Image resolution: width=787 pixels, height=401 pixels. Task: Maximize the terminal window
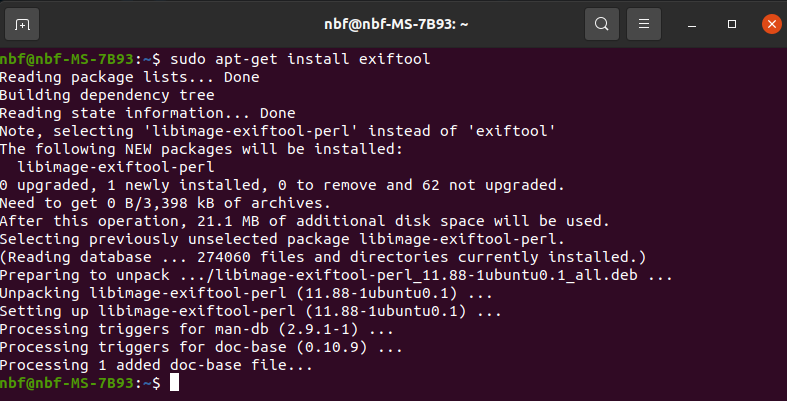point(732,24)
